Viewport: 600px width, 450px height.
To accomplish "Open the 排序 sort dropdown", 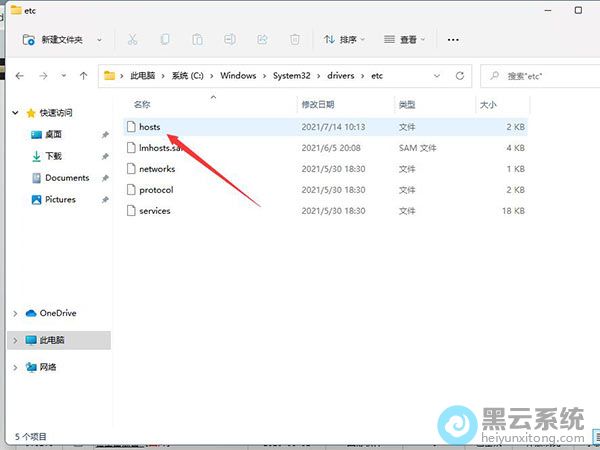I will tap(345, 40).
